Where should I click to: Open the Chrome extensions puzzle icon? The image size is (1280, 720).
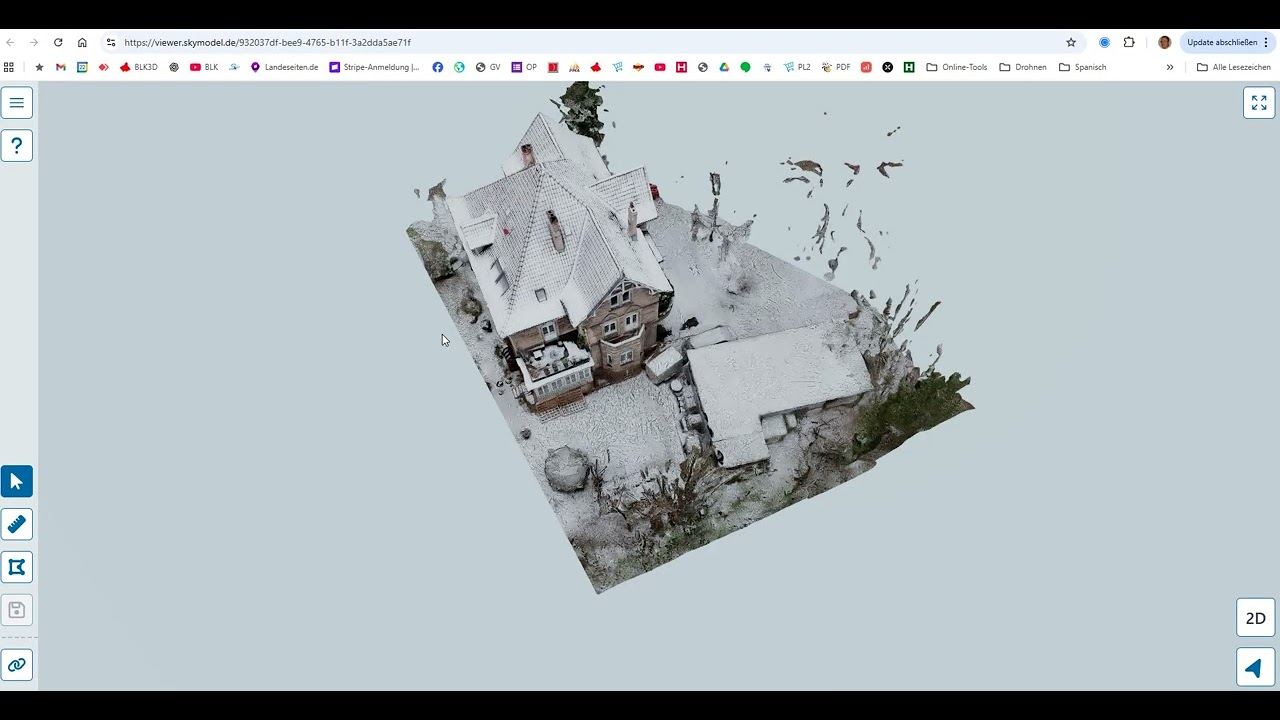[x=1129, y=43]
